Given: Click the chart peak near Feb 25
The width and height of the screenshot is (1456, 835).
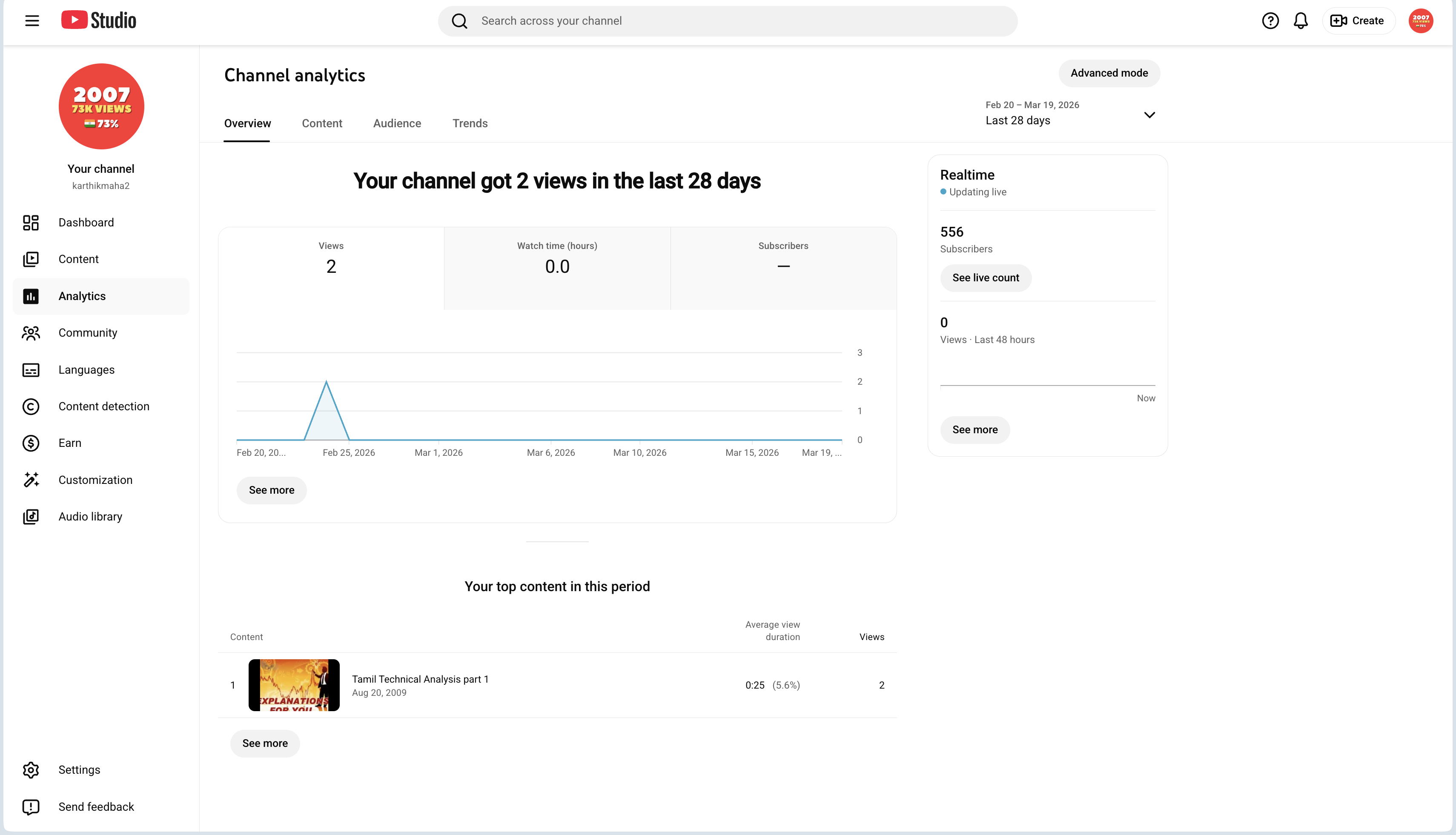Looking at the screenshot, I should click(x=327, y=382).
